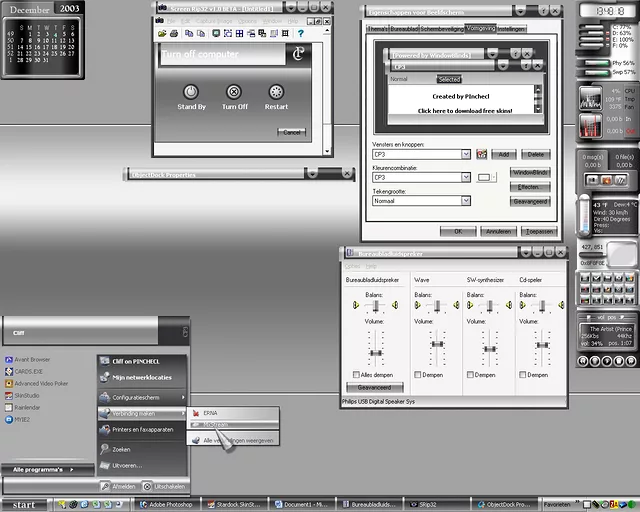Enable the Alles dempen checkbox
This screenshot has height=512, width=640.
pos(356,375)
